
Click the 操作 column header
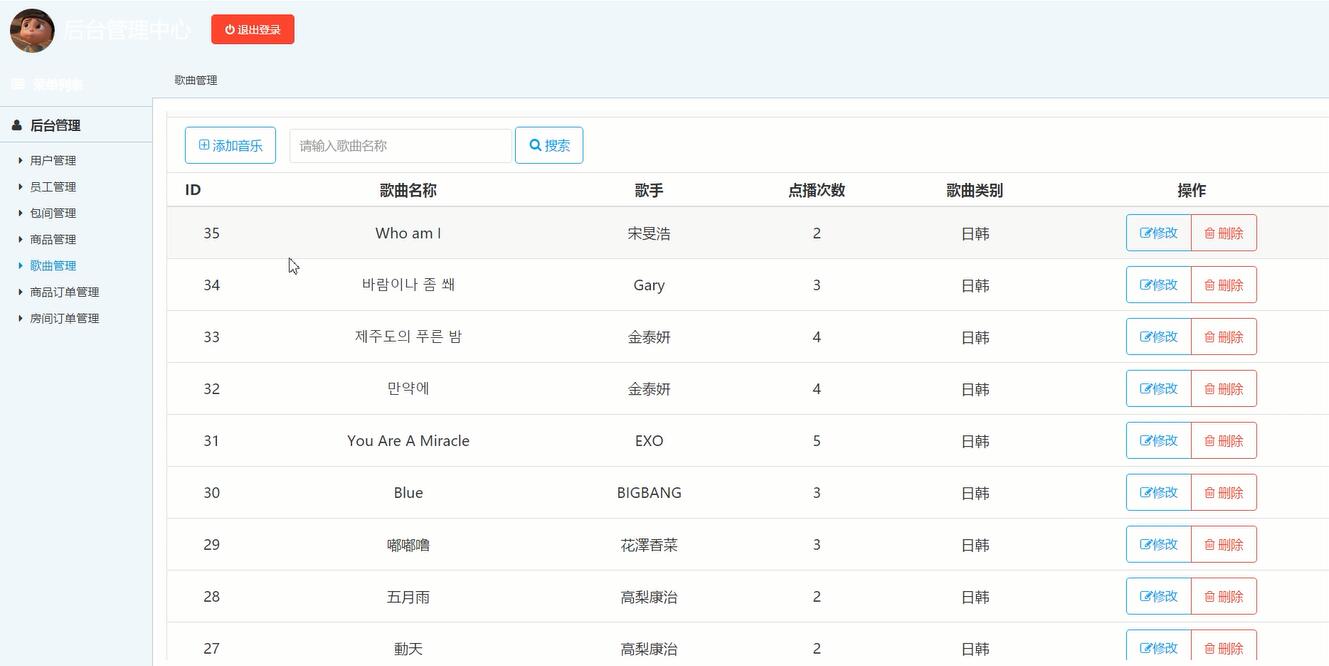point(1191,190)
